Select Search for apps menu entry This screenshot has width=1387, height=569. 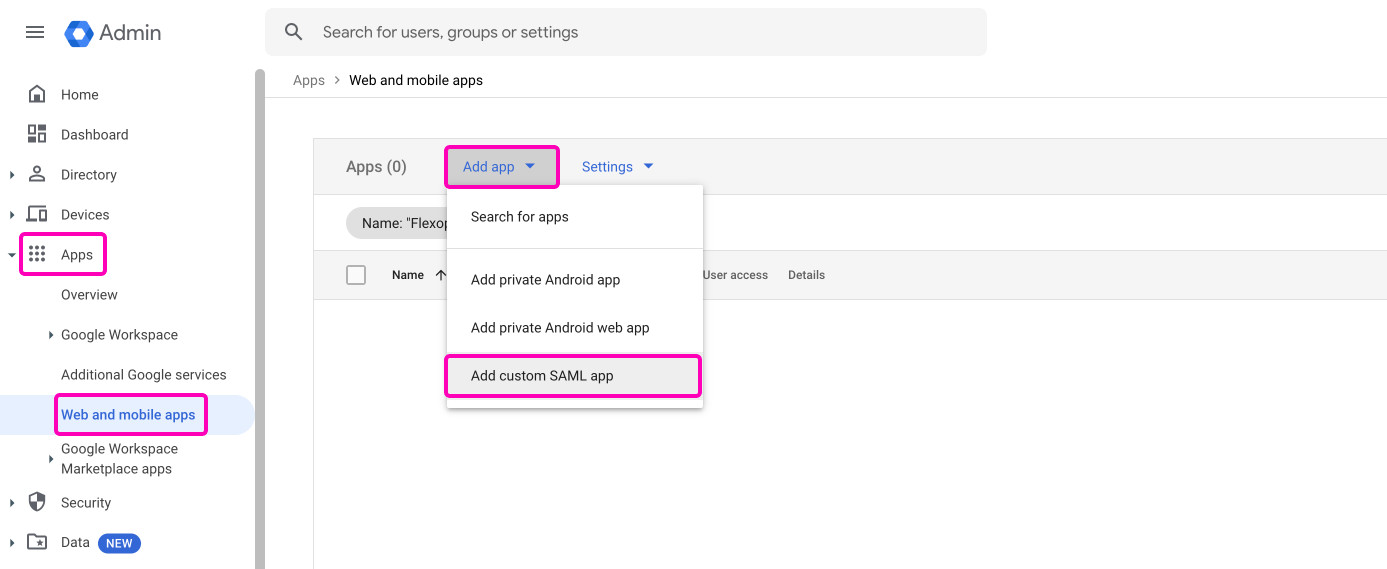(519, 217)
